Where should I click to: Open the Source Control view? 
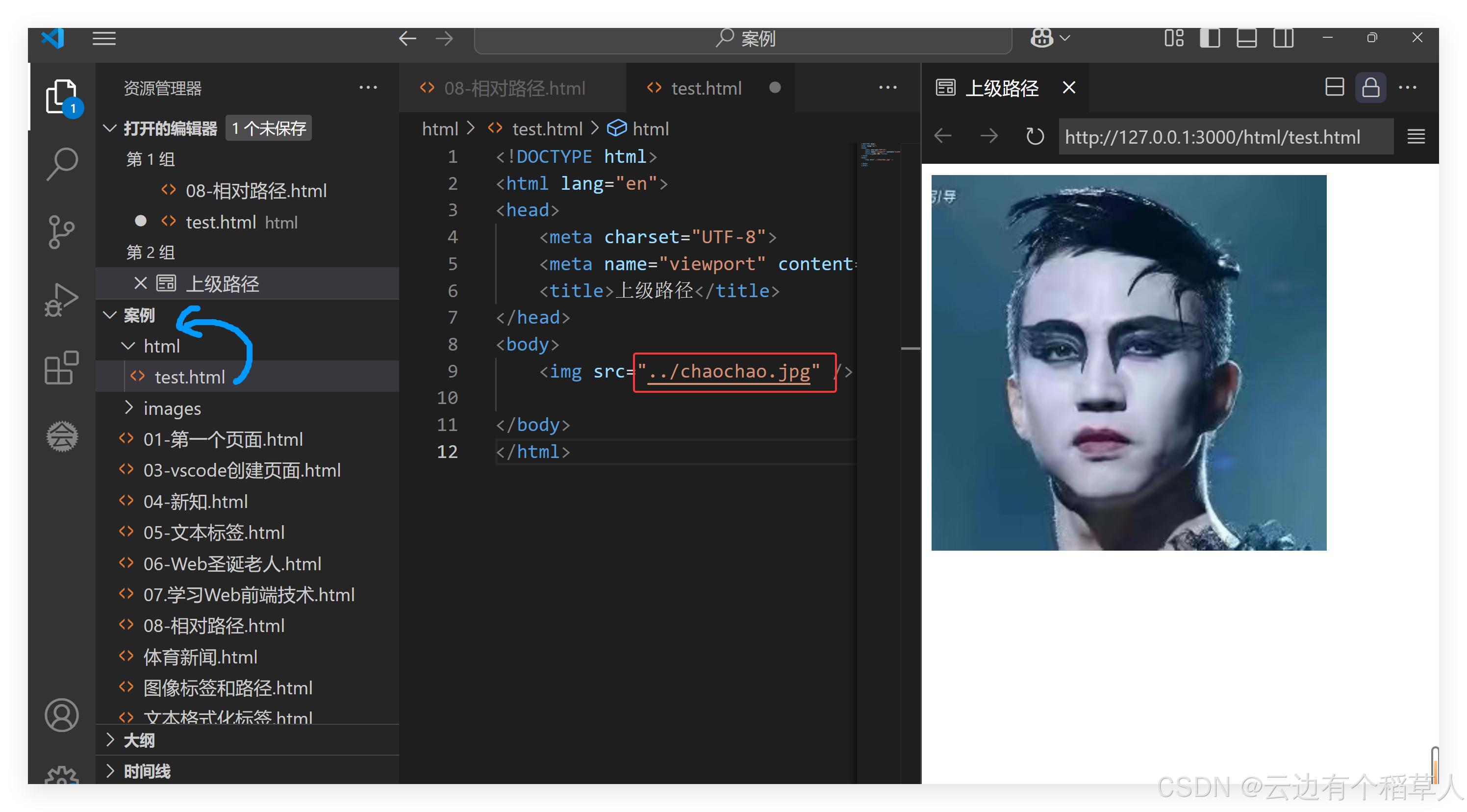61,232
